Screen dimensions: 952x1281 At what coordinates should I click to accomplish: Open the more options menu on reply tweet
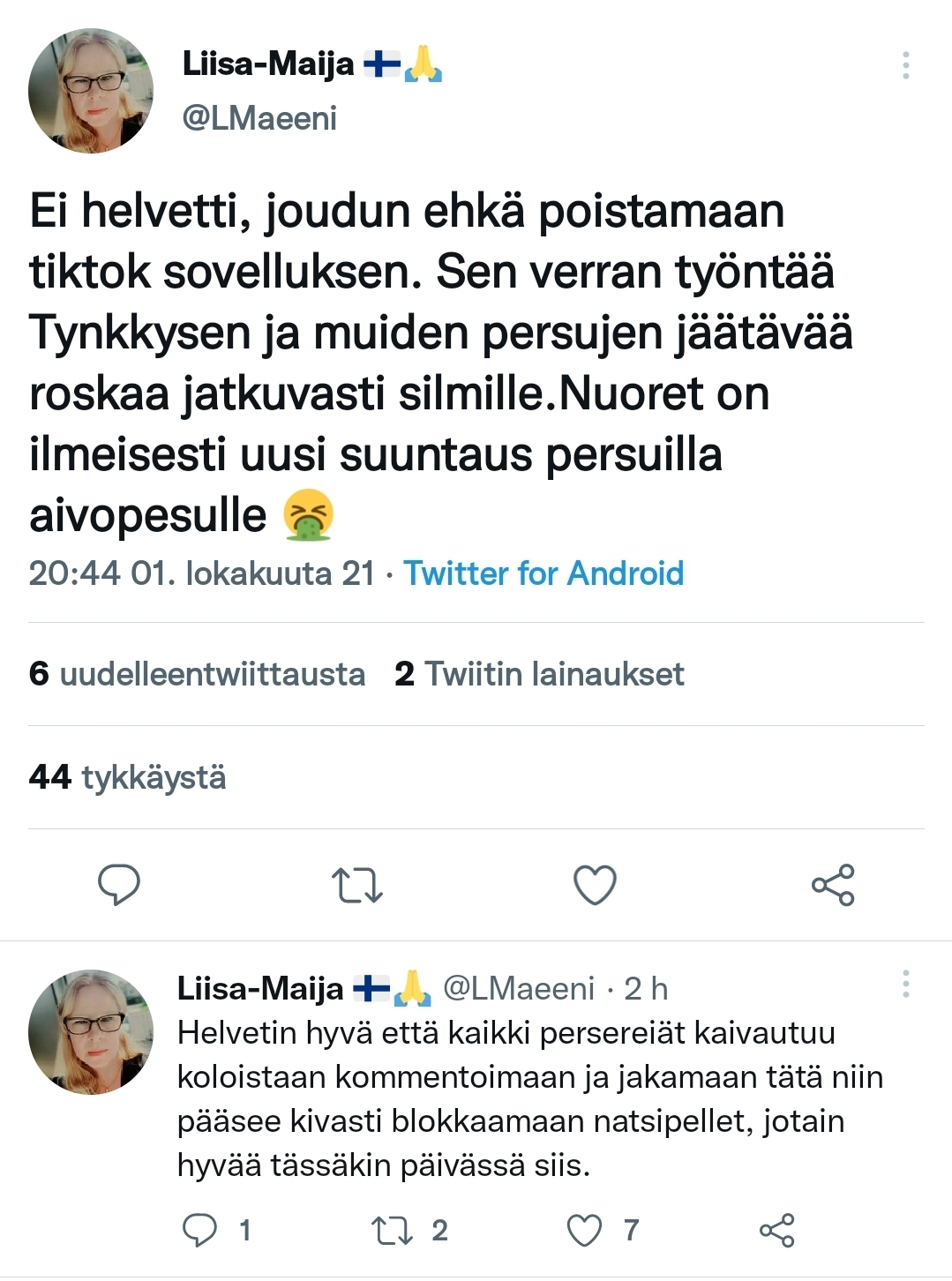pyautogui.click(x=905, y=984)
